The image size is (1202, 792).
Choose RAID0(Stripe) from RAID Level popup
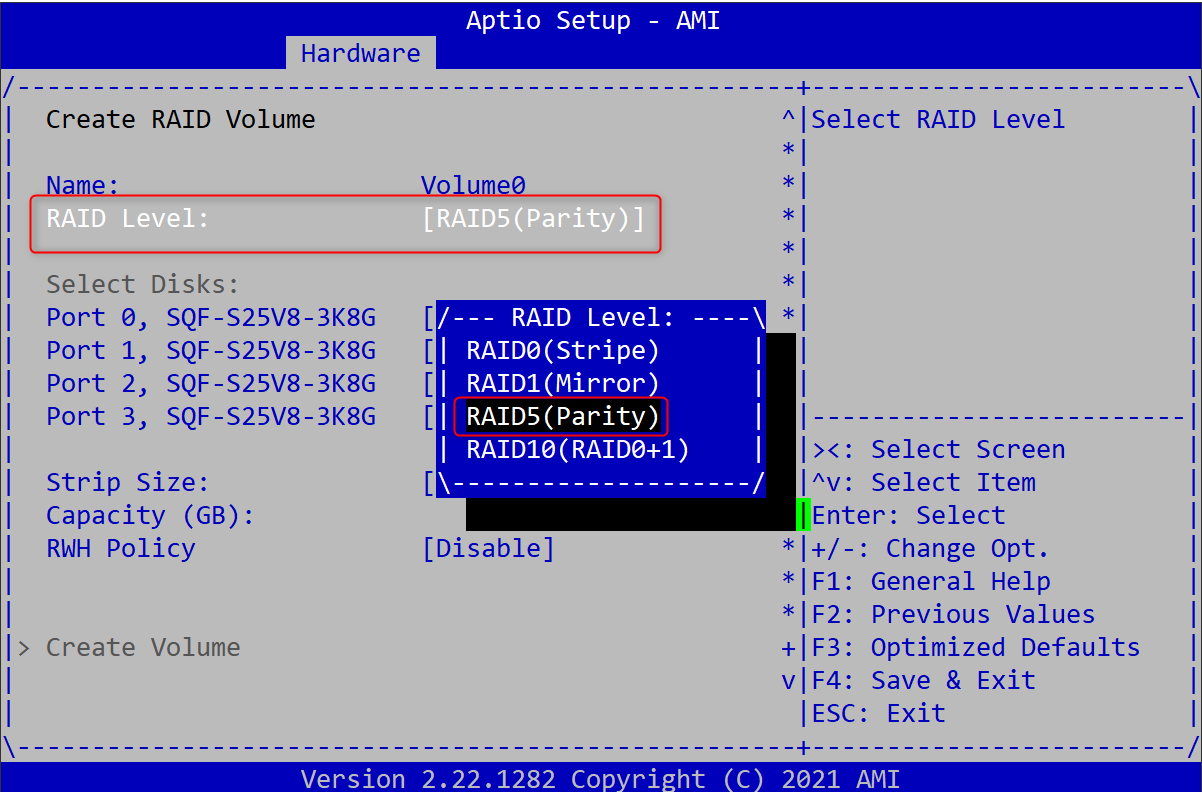point(562,351)
